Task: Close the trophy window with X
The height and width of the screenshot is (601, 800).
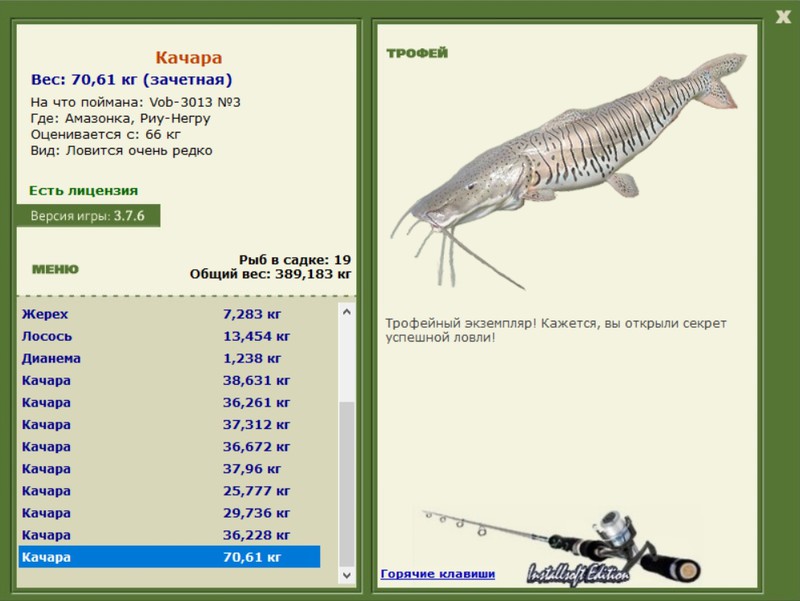Action: pos(783,17)
